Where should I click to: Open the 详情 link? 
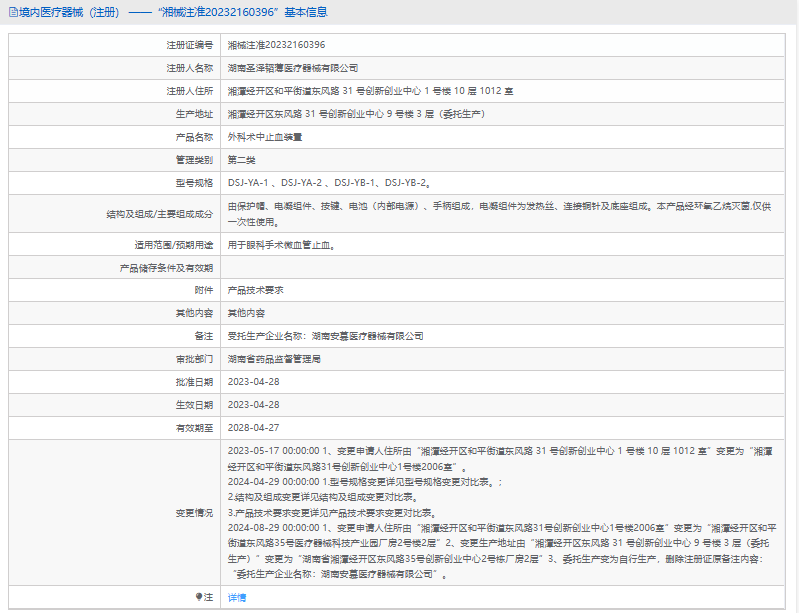237,597
